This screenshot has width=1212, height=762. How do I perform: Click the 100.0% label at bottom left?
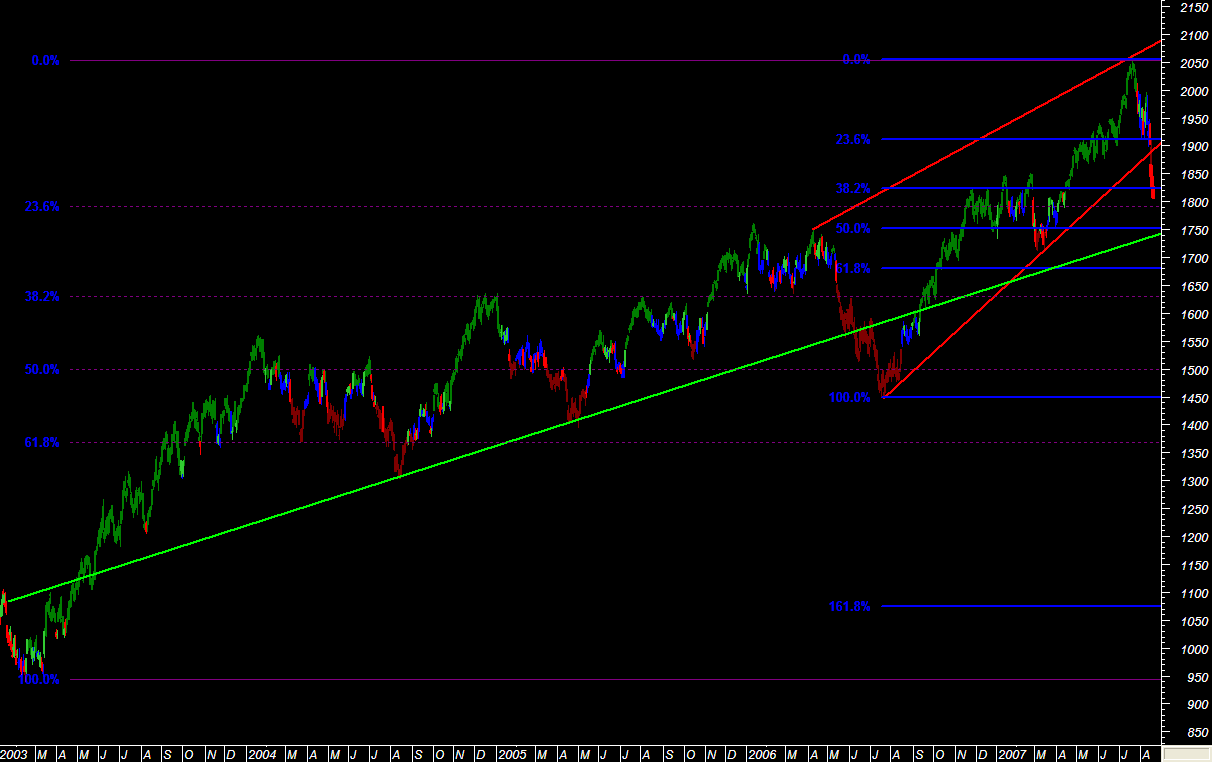[38, 679]
